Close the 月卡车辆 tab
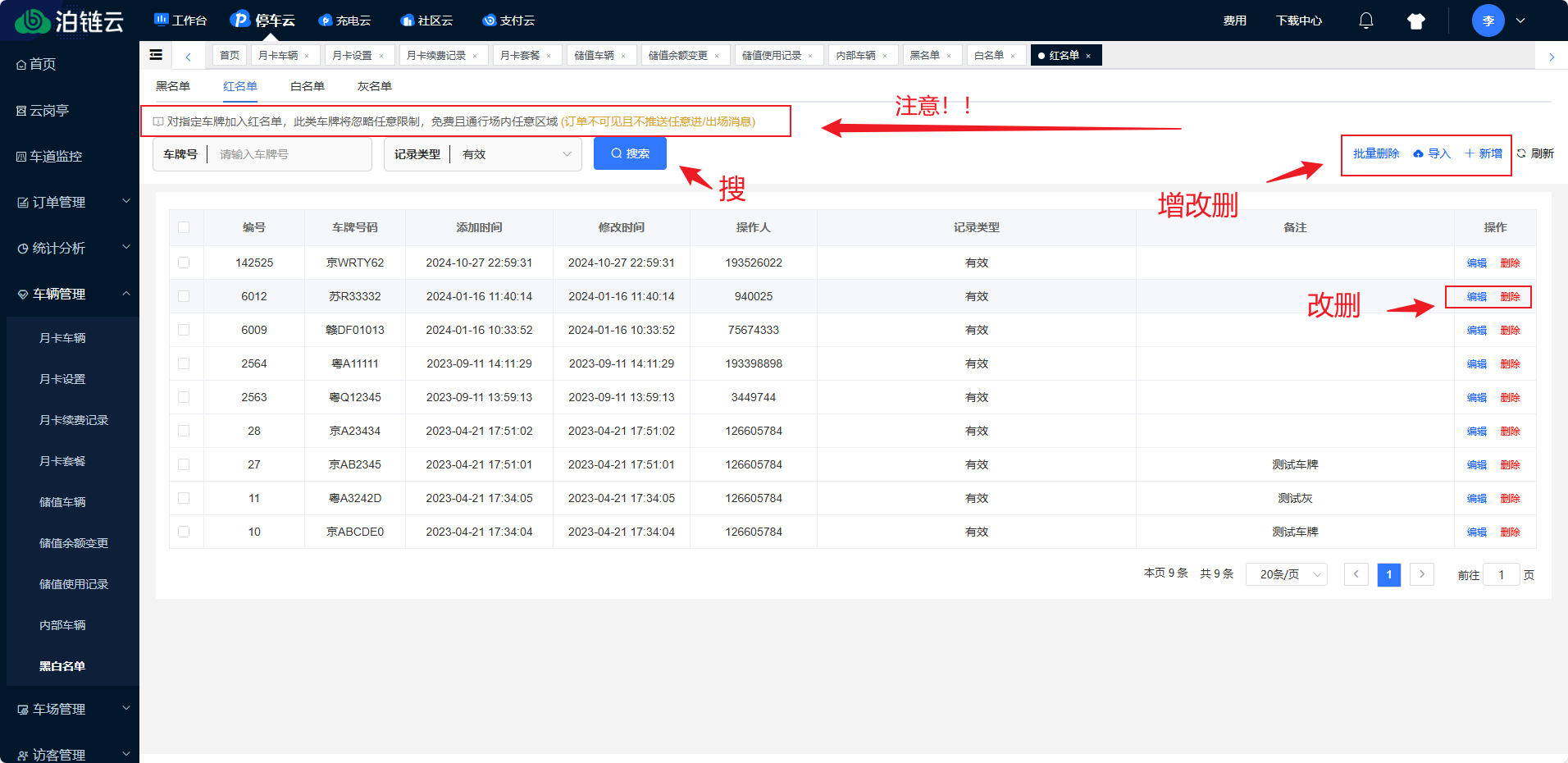Screen dimensions: 1568x763 pos(307,56)
